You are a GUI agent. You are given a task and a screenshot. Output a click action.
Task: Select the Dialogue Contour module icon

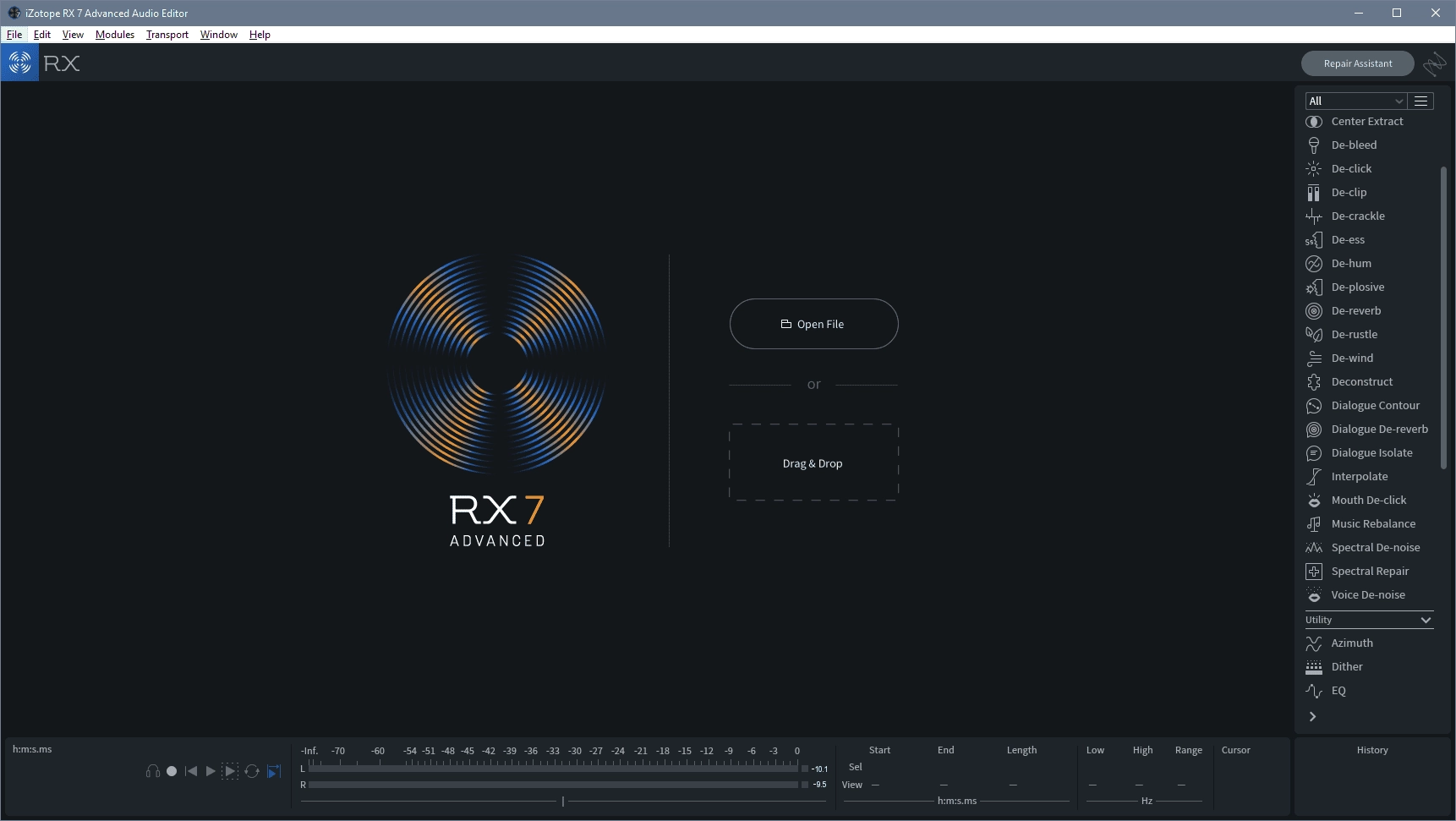coord(1314,406)
